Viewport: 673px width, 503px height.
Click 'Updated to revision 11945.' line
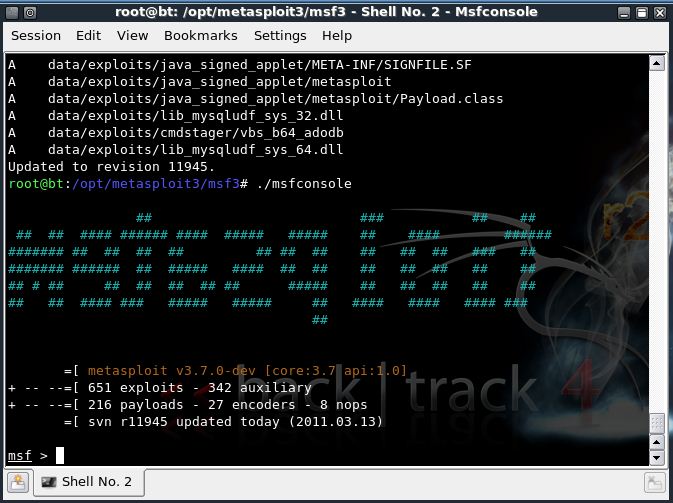[x=111, y=167]
